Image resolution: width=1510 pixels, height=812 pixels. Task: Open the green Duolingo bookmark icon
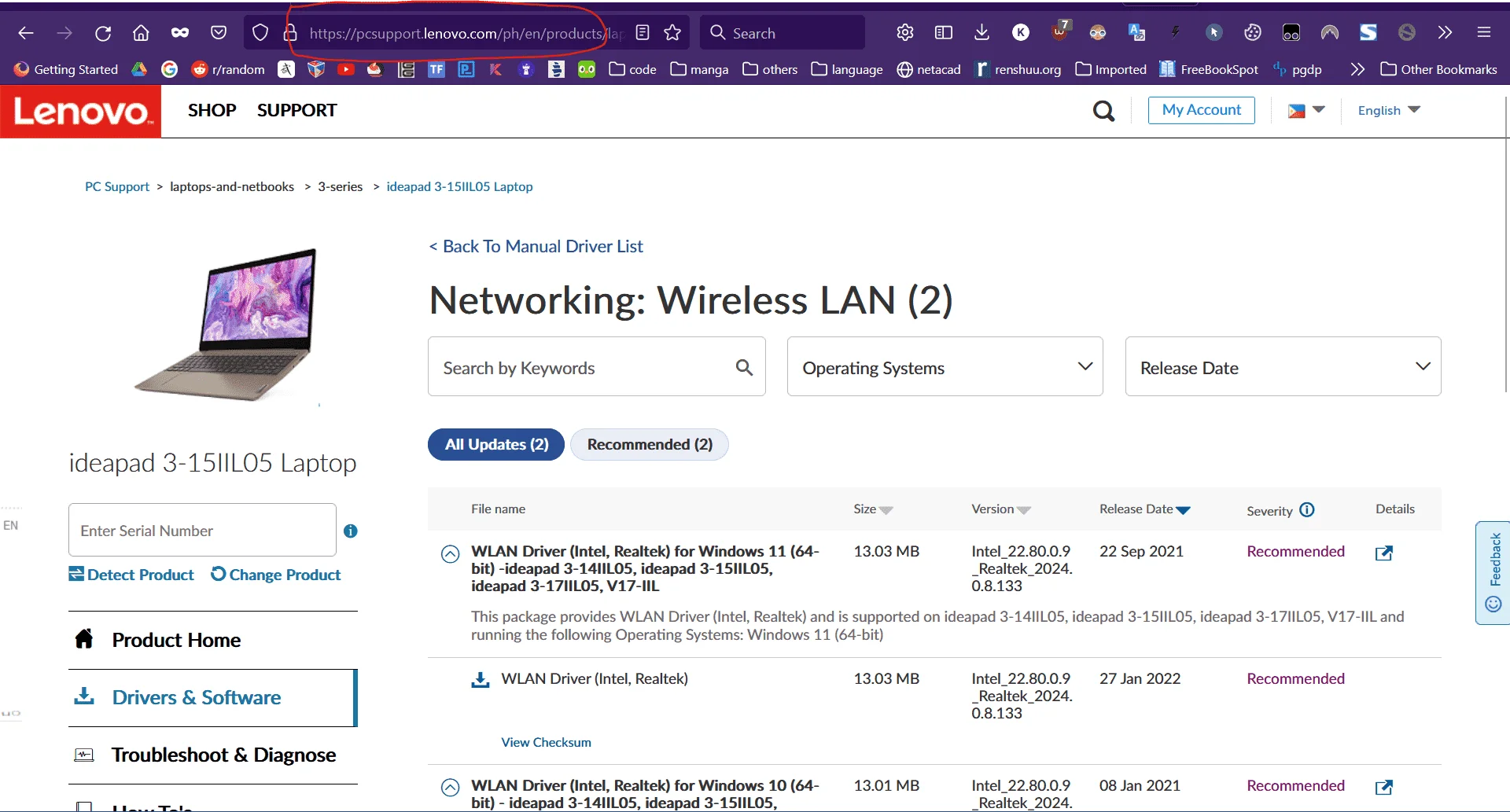(587, 69)
